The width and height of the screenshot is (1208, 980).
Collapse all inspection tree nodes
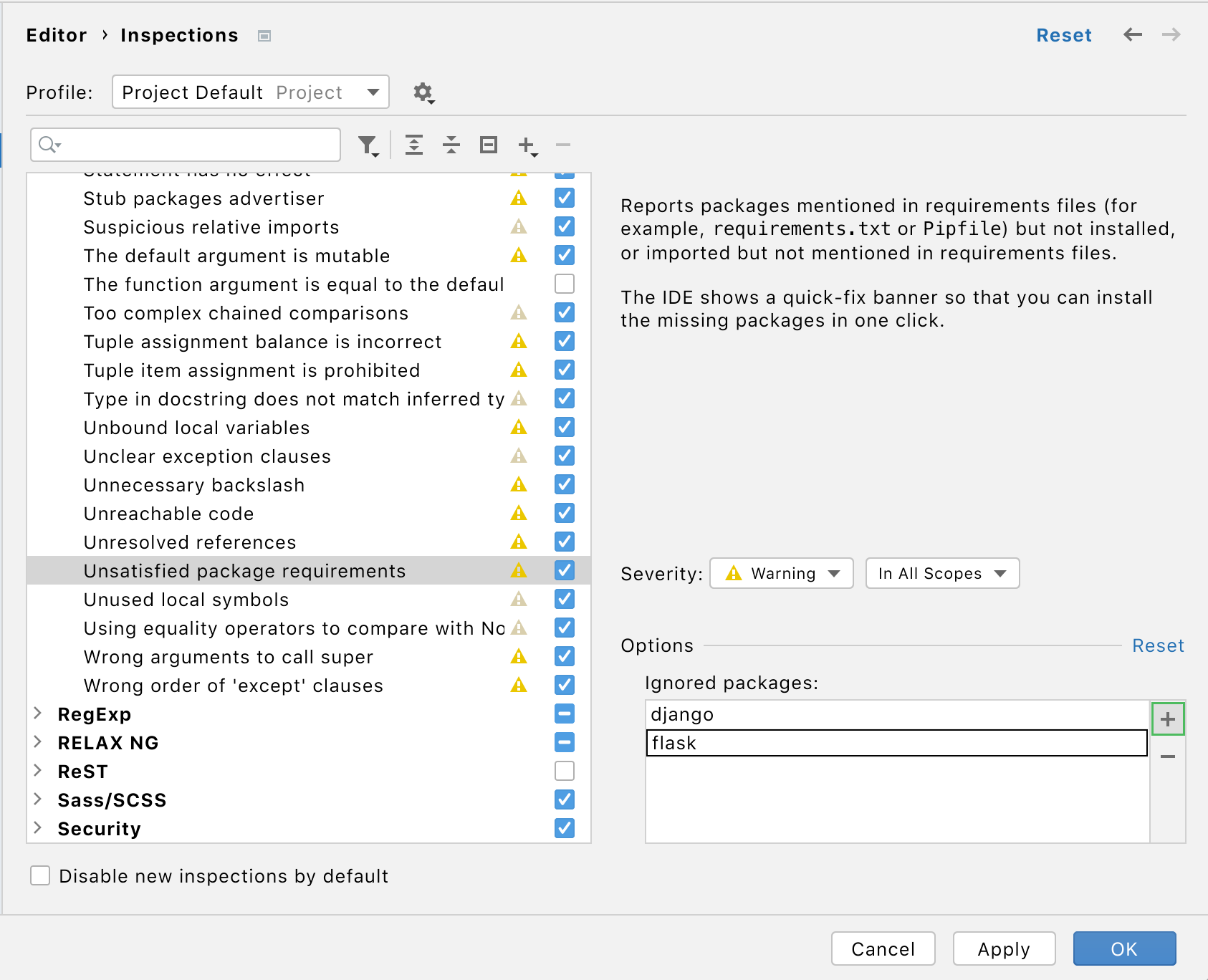tap(451, 145)
